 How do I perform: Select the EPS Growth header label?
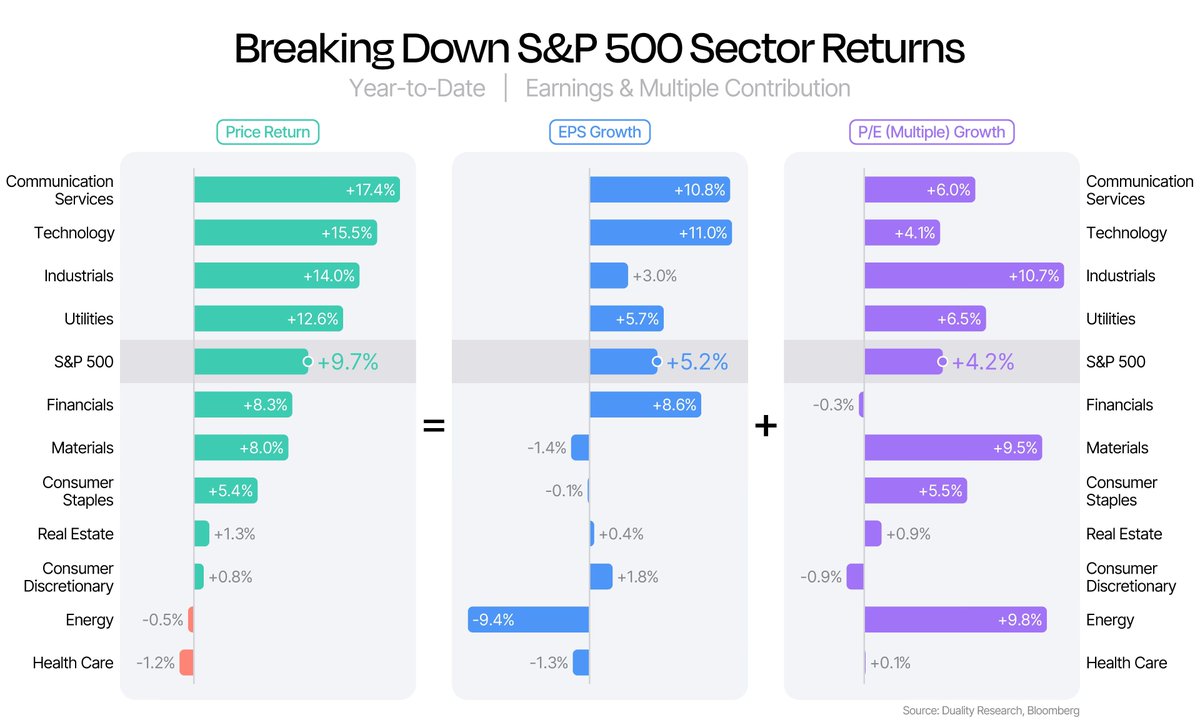pos(599,131)
